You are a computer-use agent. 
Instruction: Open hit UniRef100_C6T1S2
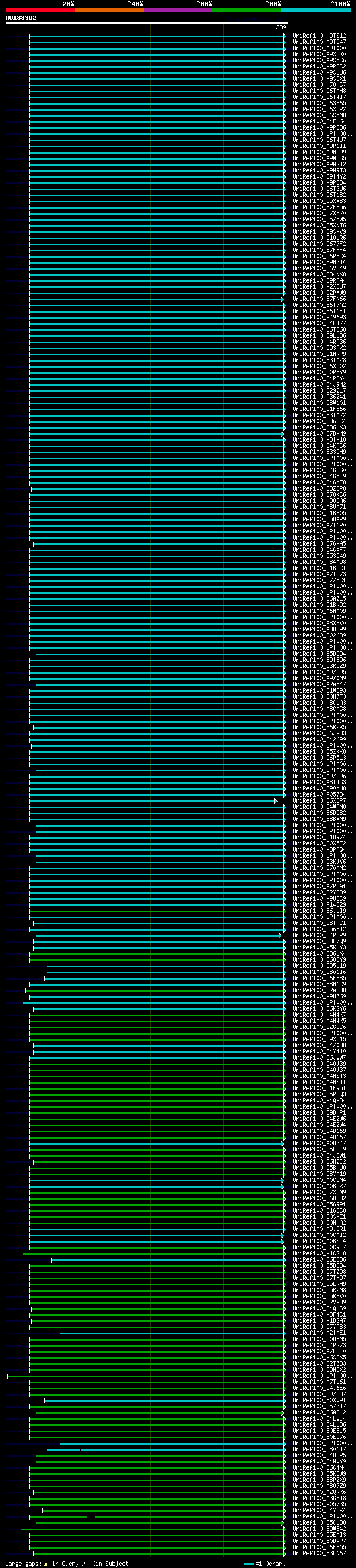tap(319, 195)
